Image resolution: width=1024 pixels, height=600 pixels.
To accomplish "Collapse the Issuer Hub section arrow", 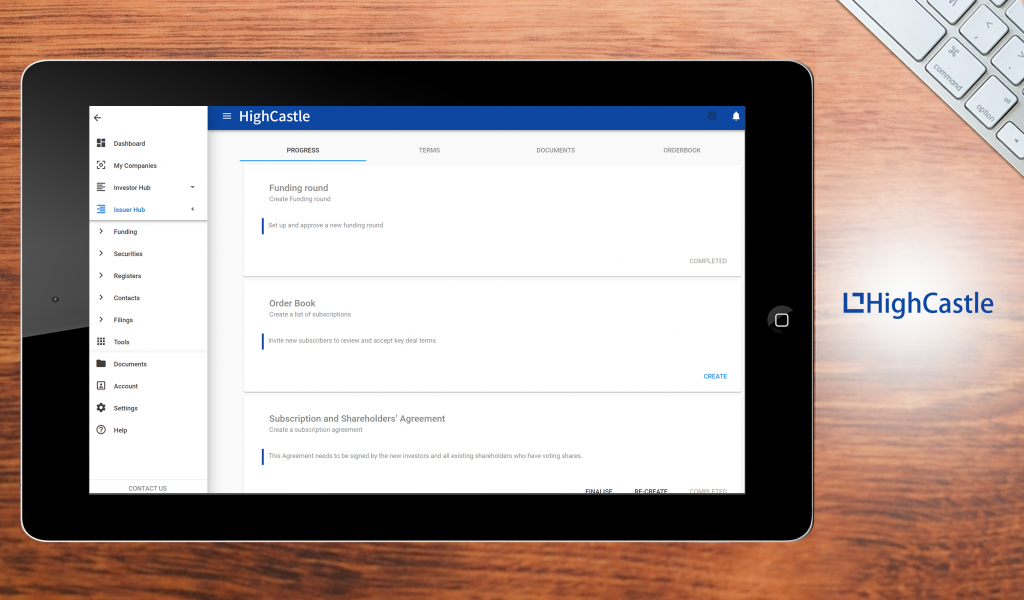I will click(192, 210).
